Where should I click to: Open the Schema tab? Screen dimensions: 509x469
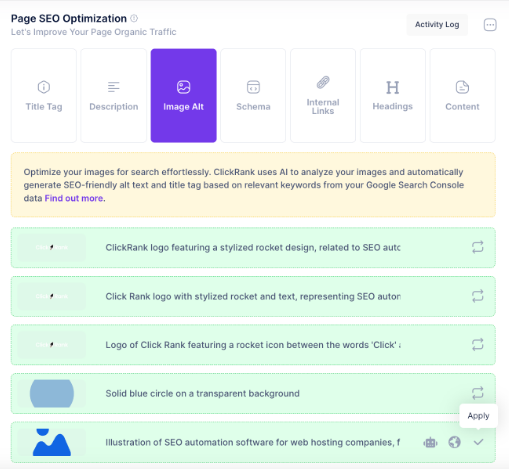[x=253, y=95]
